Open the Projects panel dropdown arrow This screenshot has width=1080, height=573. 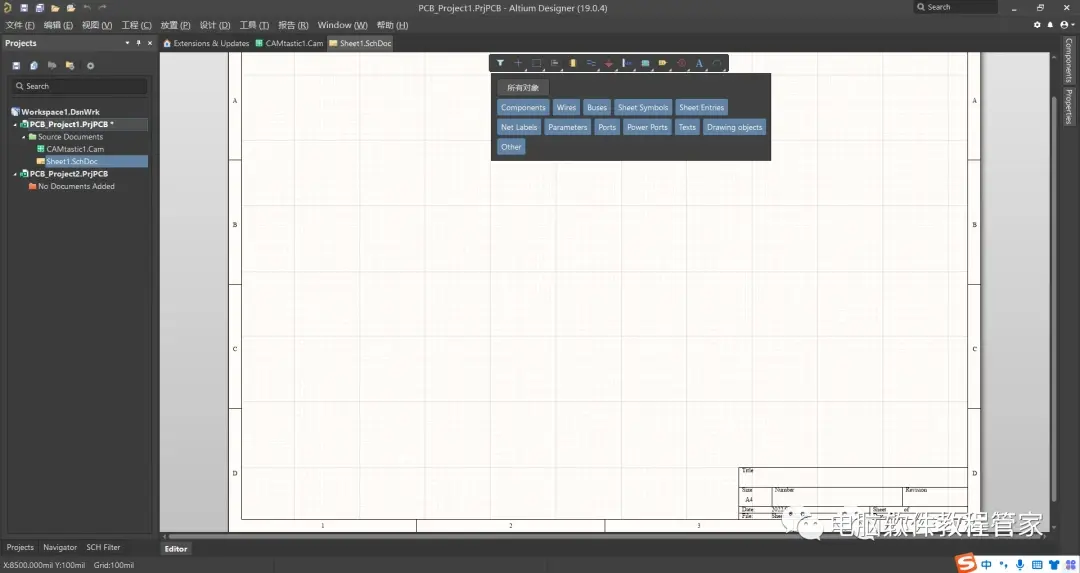(127, 43)
